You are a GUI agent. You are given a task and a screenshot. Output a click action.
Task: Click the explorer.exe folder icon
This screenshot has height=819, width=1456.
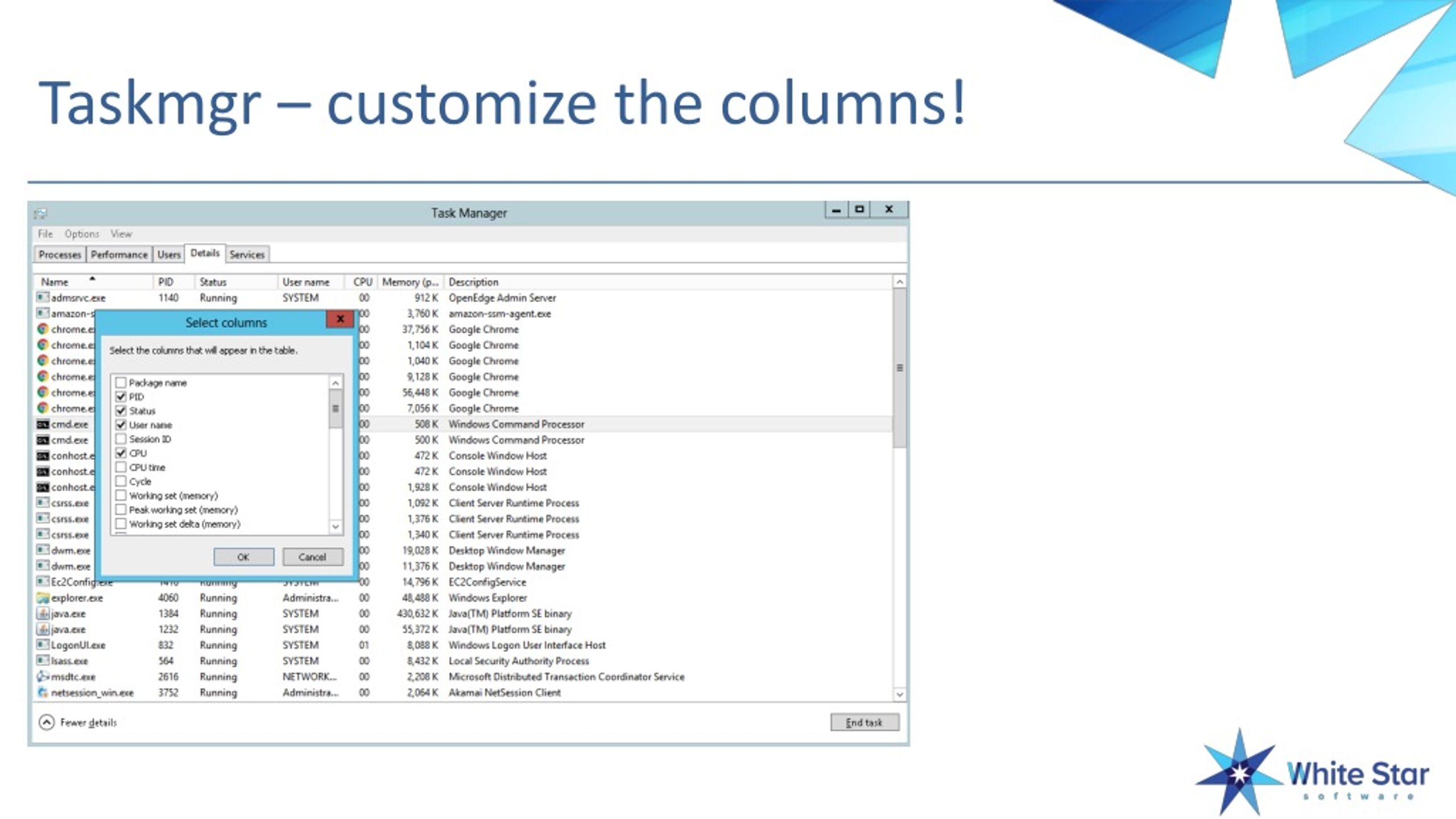click(x=43, y=598)
